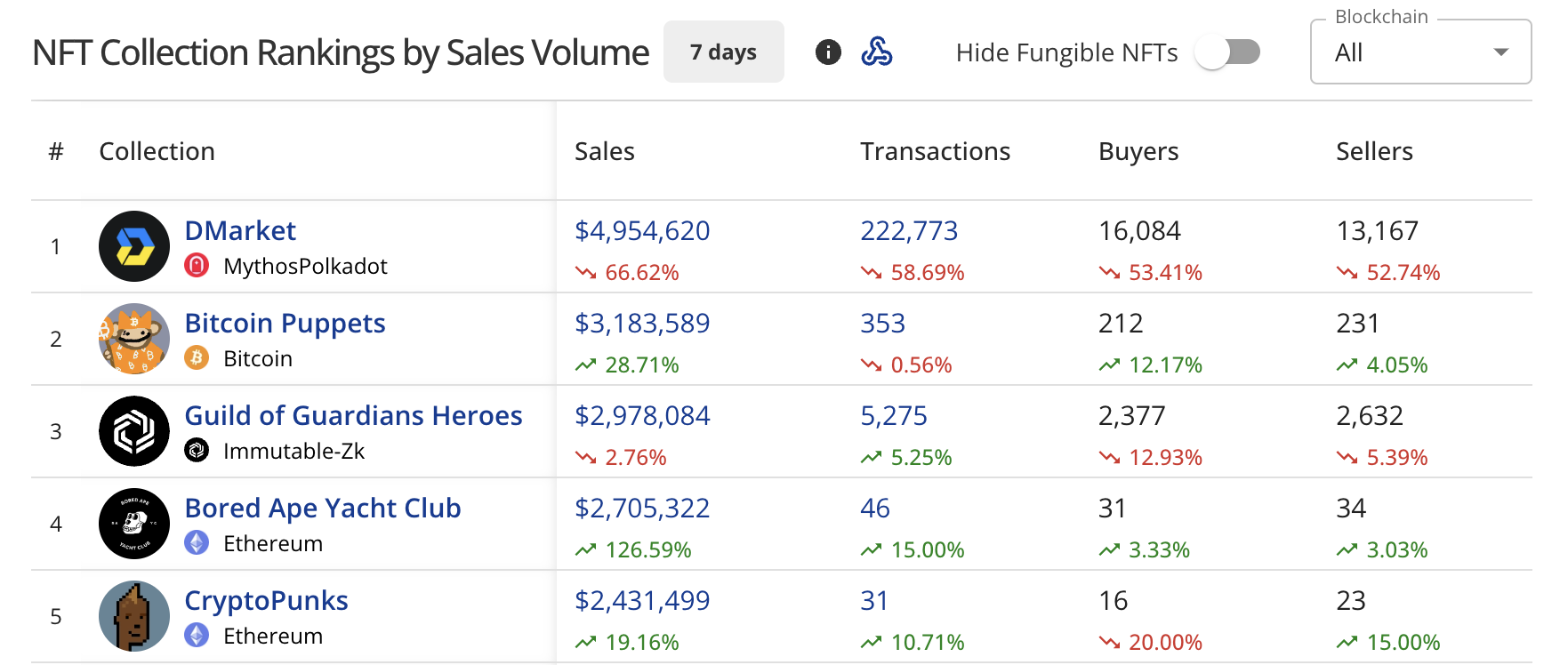Click Bored Ape transactions count 46
1568x665 pixels.
click(x=875, y=508)
